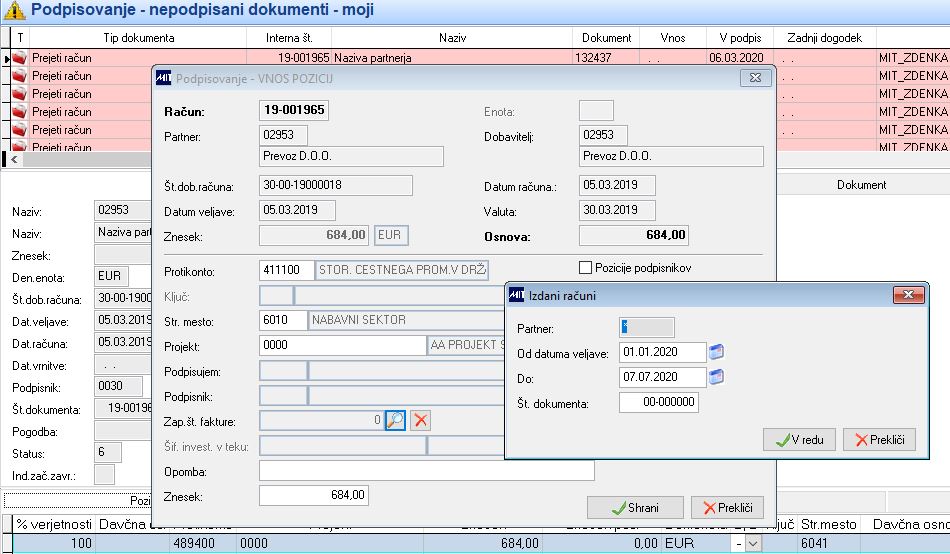Confirm the Izdani računi dialog with V redu

click(799, 439)
